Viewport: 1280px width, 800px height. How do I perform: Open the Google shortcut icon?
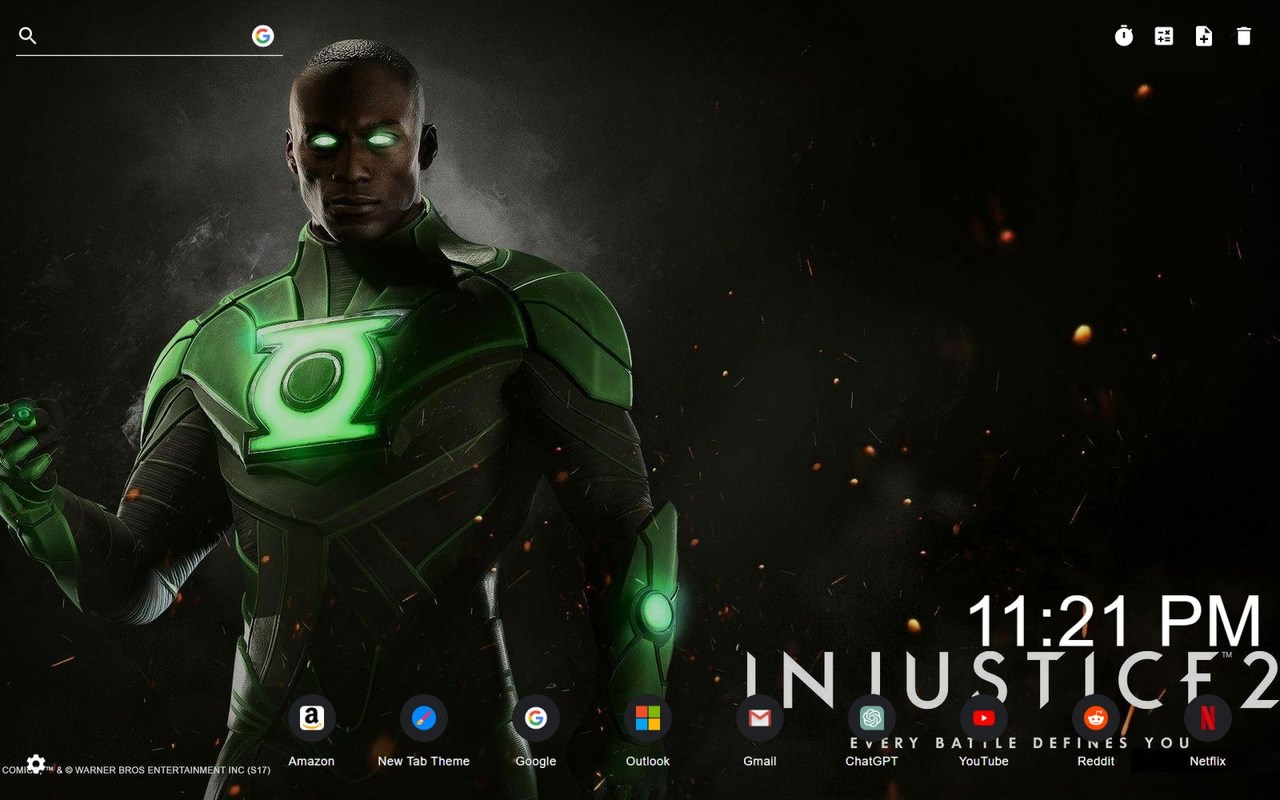pos(536,718)
